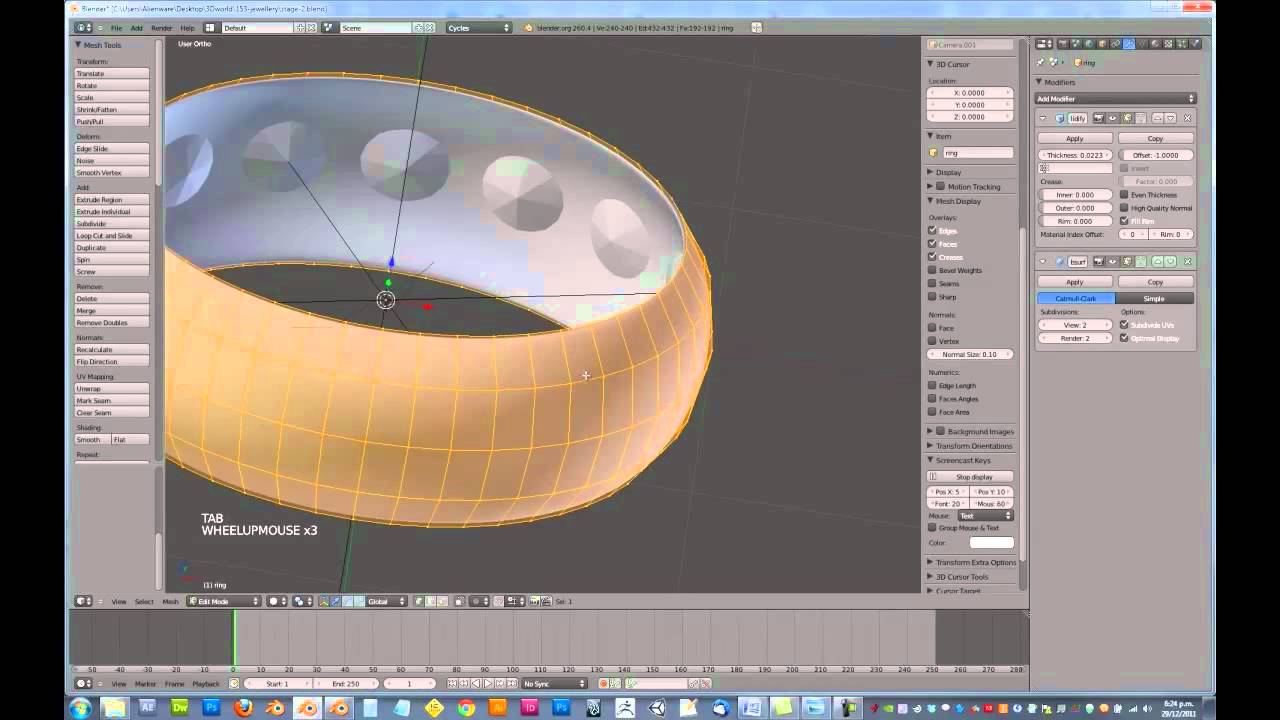This screenshot has width=1280, height=720.
Task: Jump to the timeline's first frame
Action: click(453, 684)
